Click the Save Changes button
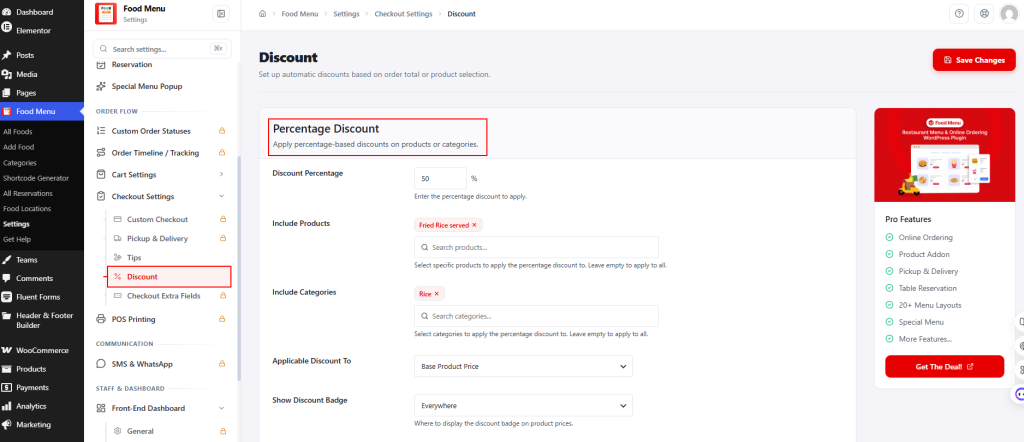1024x442 pixels. pyautogui.click(x=974, y=60)
